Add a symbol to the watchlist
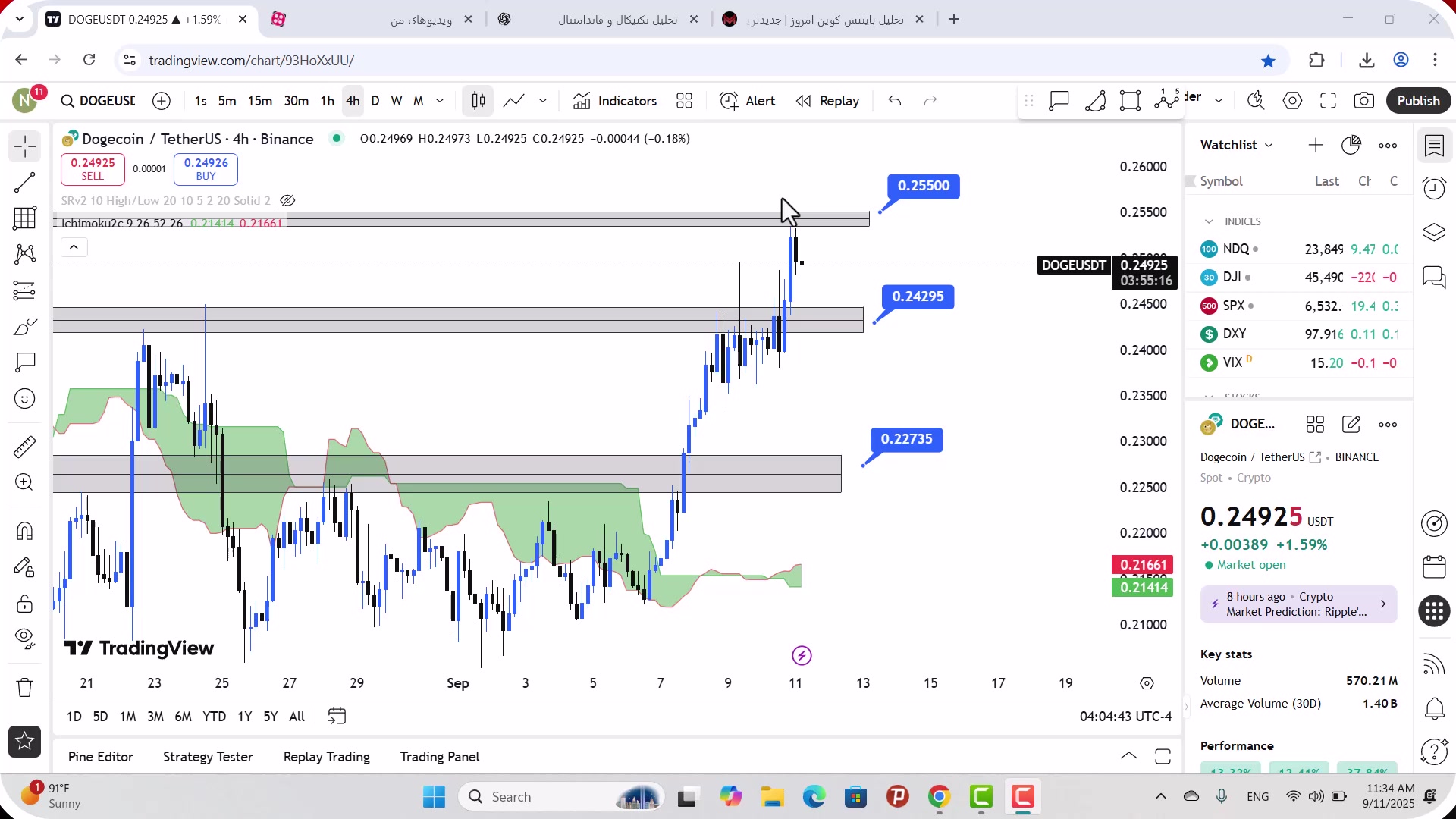 click(x=1316, y=145)
